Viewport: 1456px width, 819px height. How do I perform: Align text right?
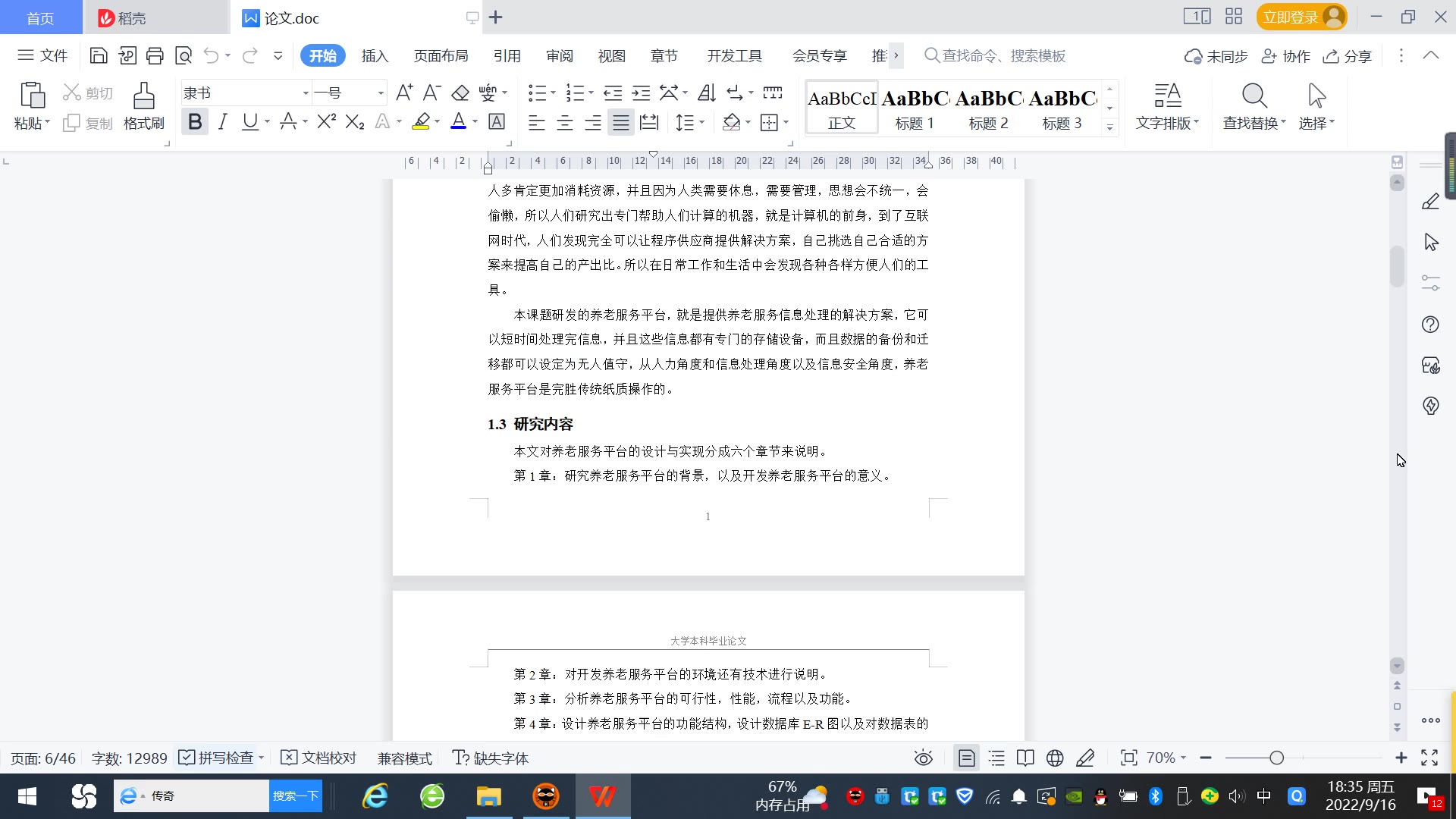click(x=593, y=122)
